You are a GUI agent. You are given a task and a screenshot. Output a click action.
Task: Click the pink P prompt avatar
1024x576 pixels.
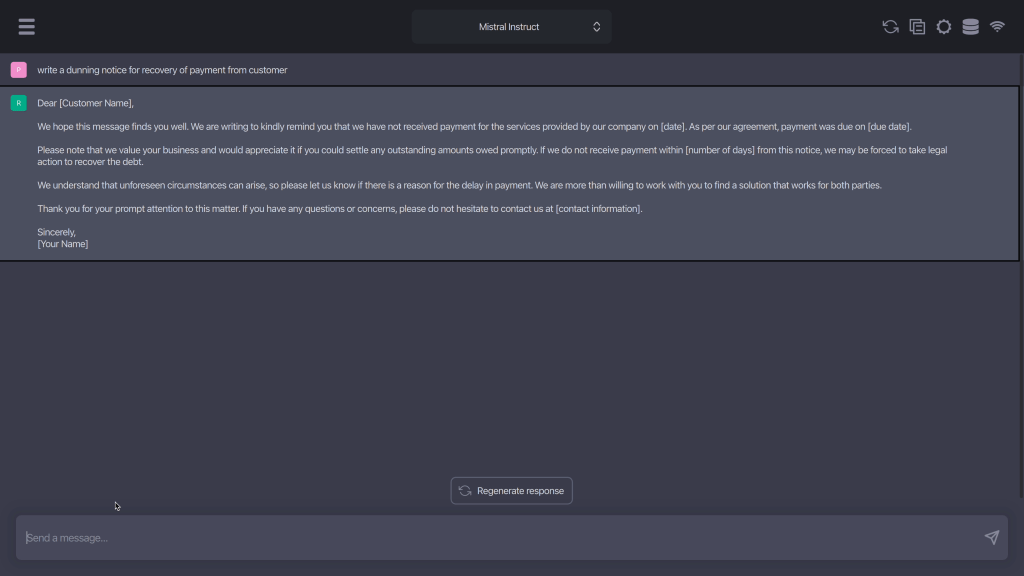point(18,70)
